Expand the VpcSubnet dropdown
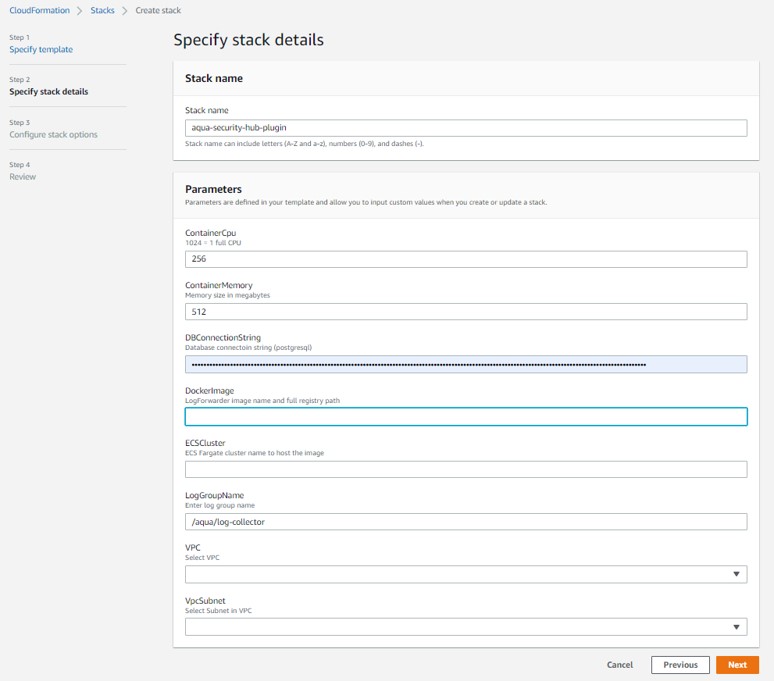Image resolution: width=774 pixels, height=681 pixels. [x=460, y=627]
